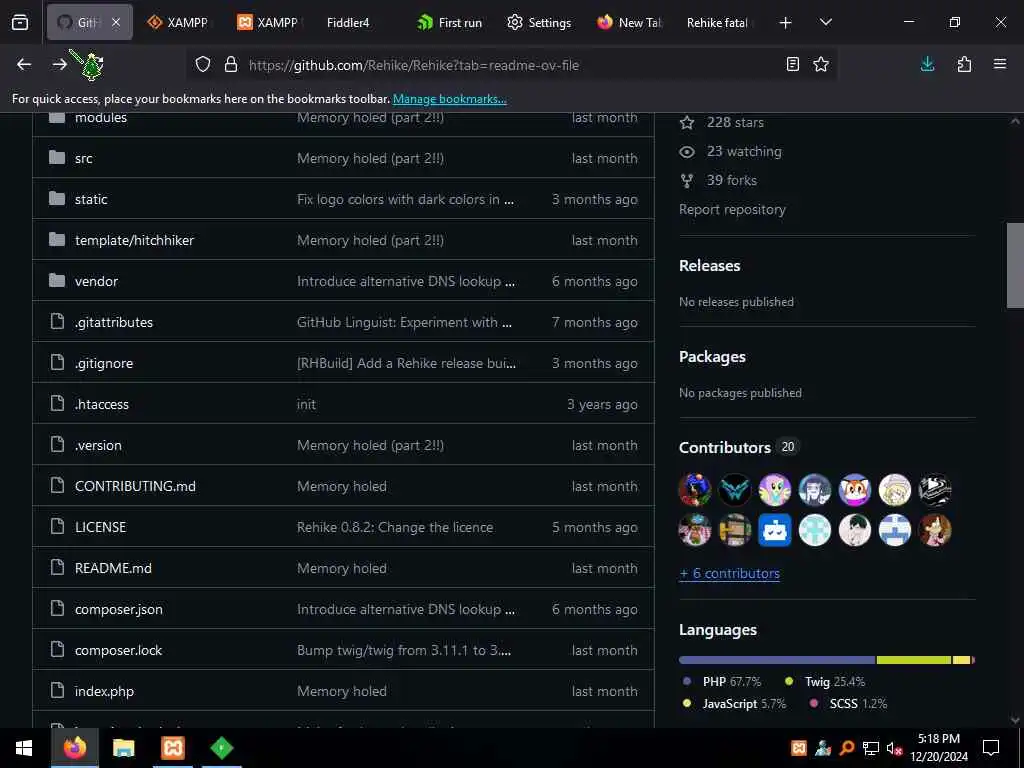
Task: Open the Firefox application hamburger menu
Action: [x=1000, y=64]
